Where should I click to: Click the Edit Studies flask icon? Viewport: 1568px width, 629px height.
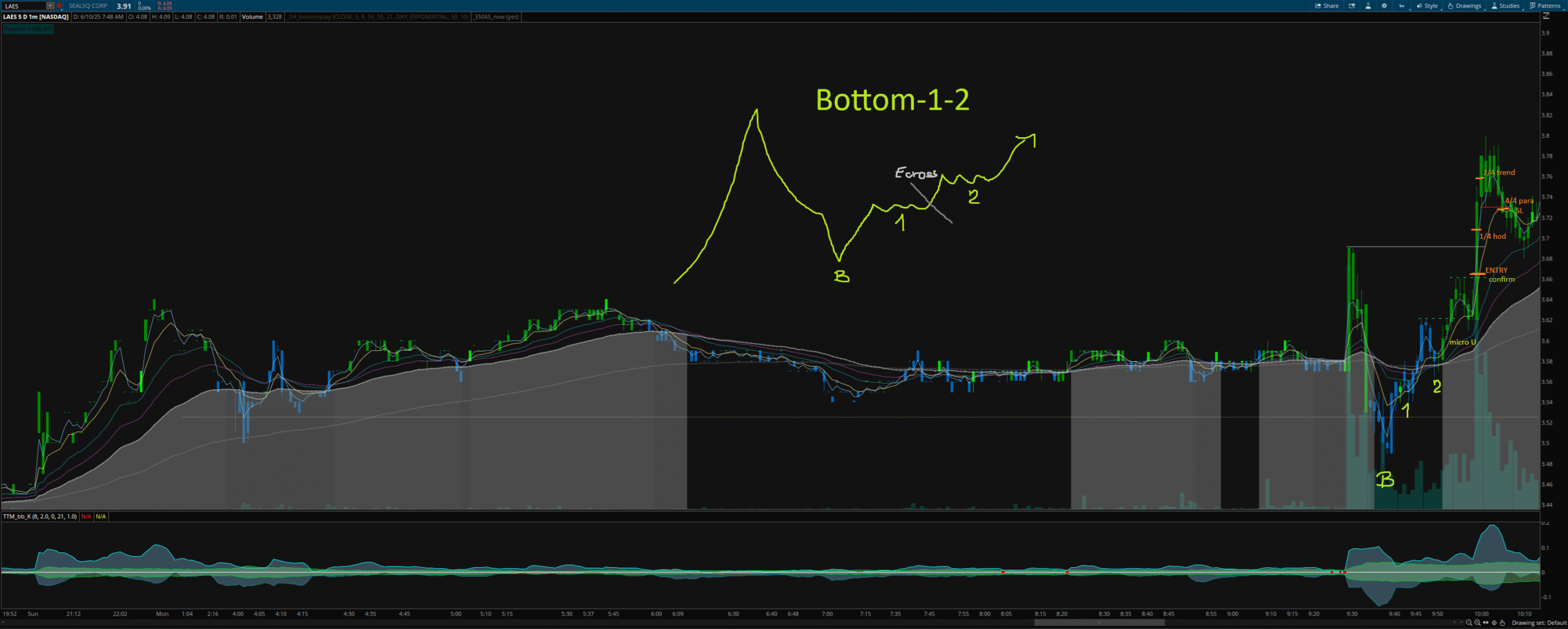pyautogui.click(x=1368, y=6)
